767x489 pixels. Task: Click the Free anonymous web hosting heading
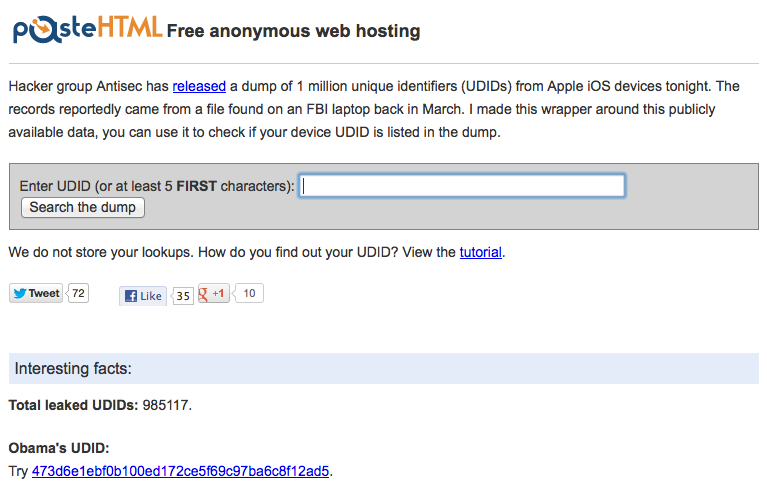coord(293,31)
